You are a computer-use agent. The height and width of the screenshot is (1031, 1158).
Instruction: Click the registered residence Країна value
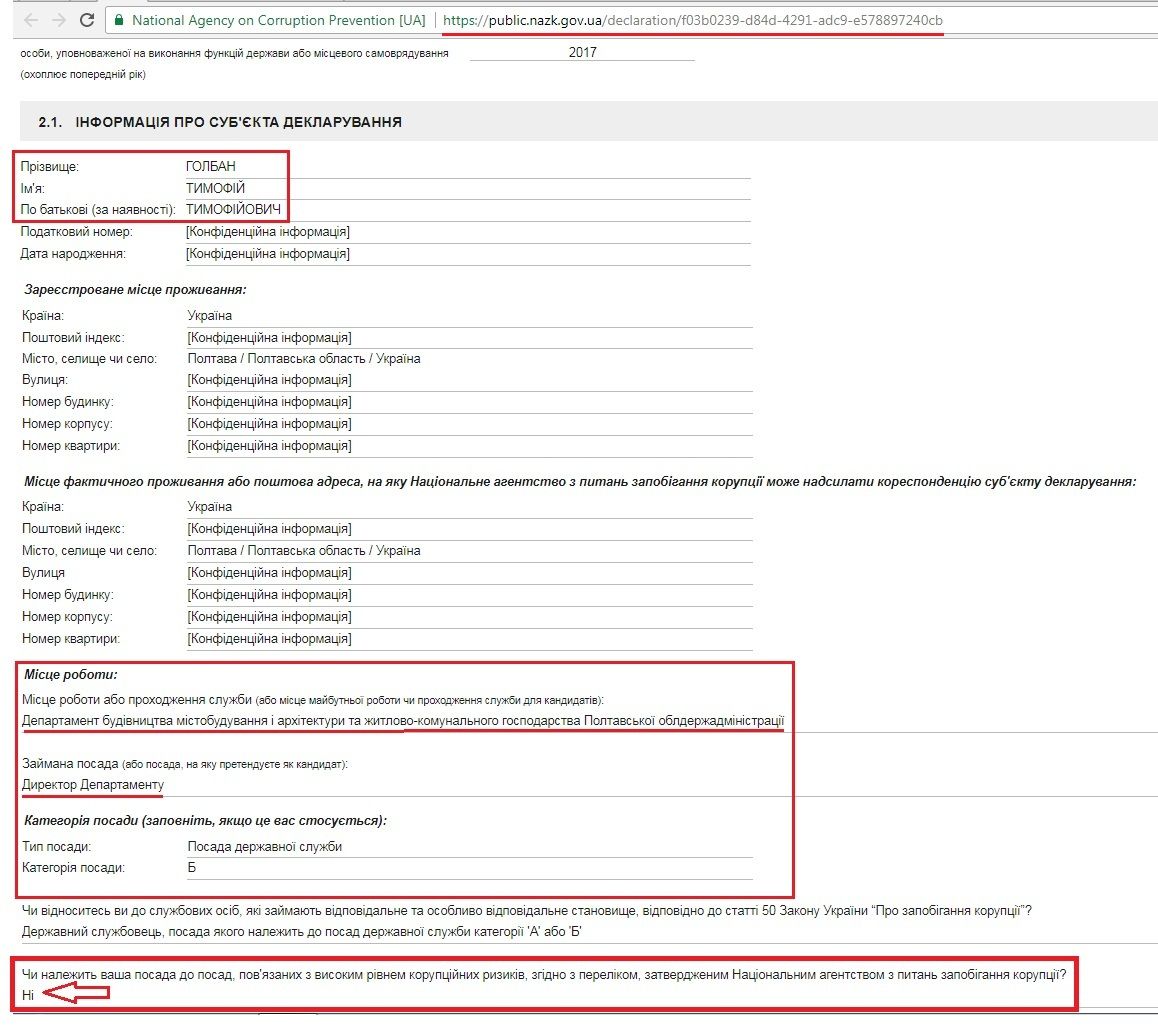(210, 316)
